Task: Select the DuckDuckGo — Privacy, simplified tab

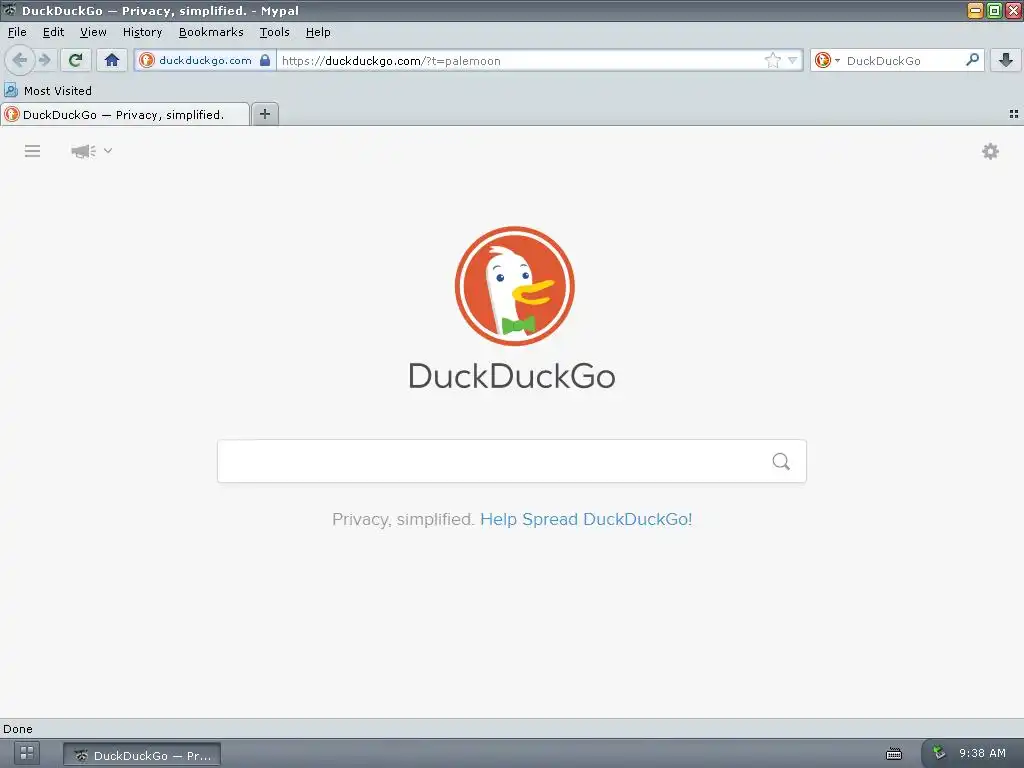Action: point(125,114)
